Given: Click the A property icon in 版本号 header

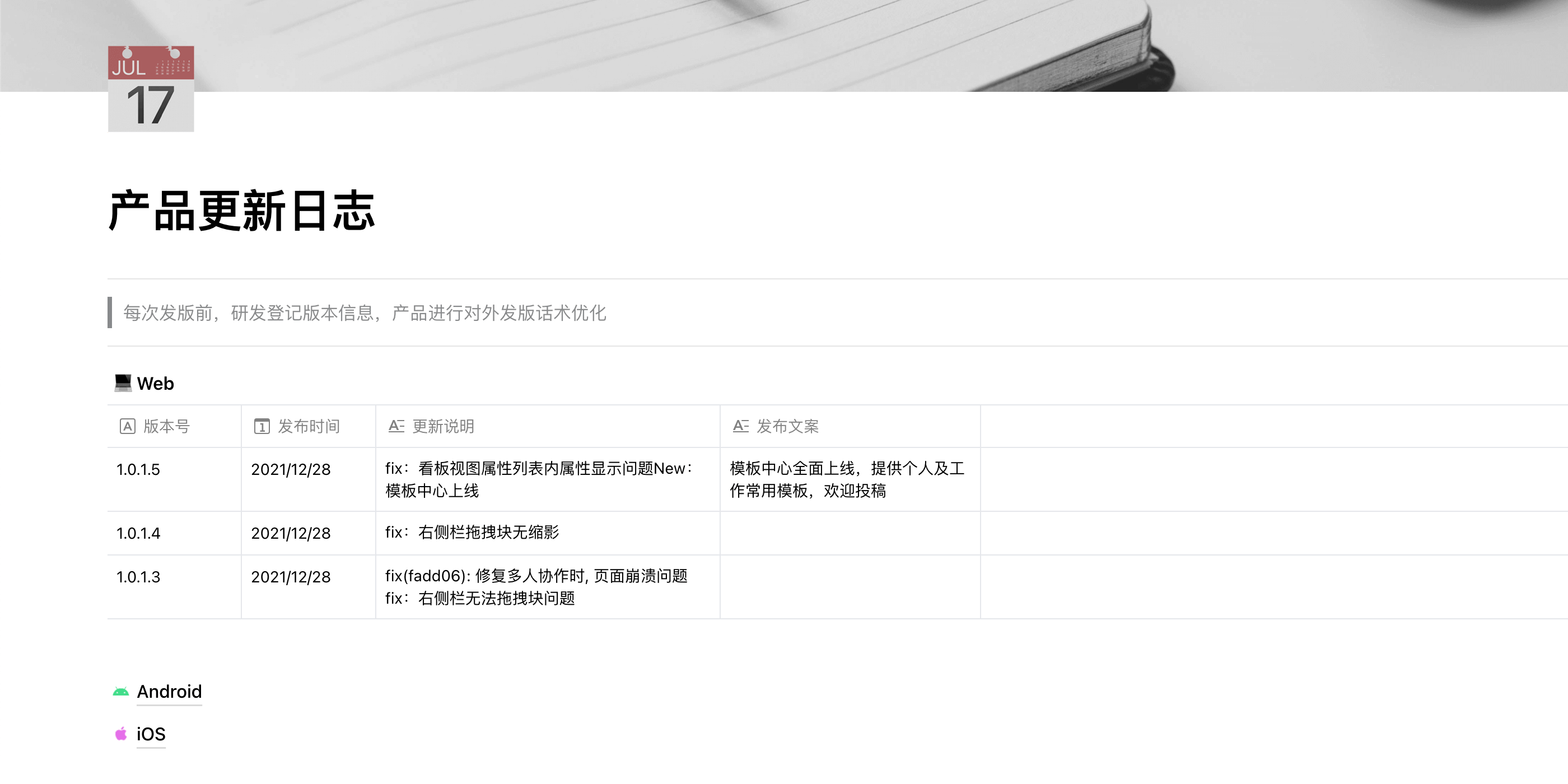Looking at the screenshot, I should (127, 427).
